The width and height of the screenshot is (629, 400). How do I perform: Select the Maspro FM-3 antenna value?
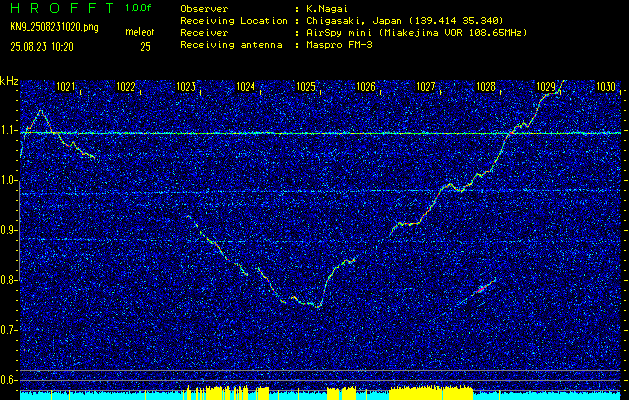click(x=338, y=45)
